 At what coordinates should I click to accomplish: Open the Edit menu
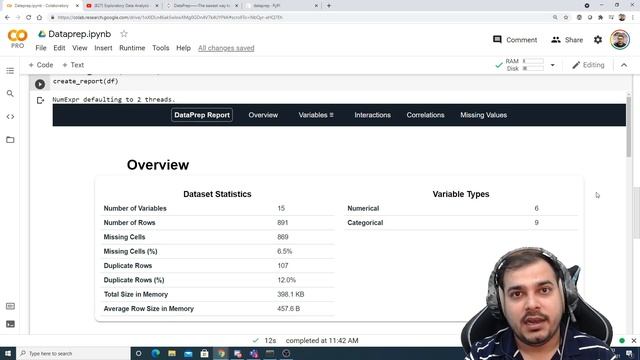click(59, 48)
